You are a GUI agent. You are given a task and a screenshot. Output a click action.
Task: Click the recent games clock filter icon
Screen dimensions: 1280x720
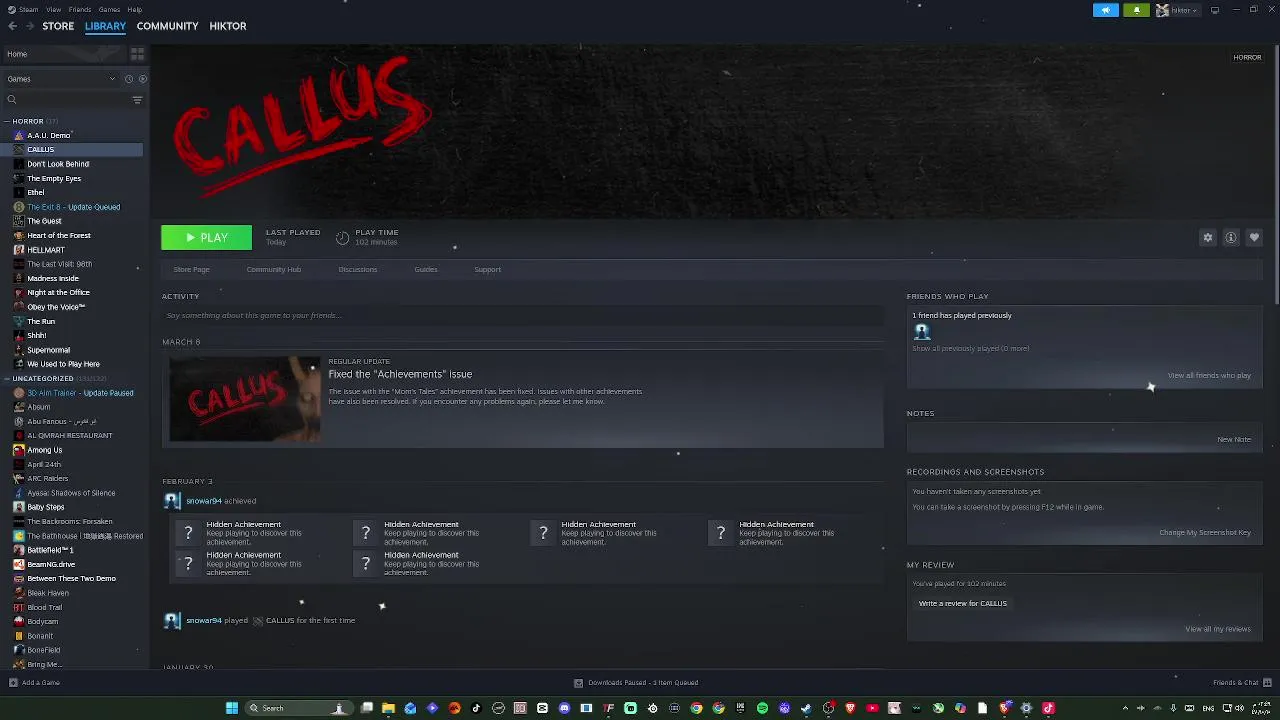tap(129, 79)
